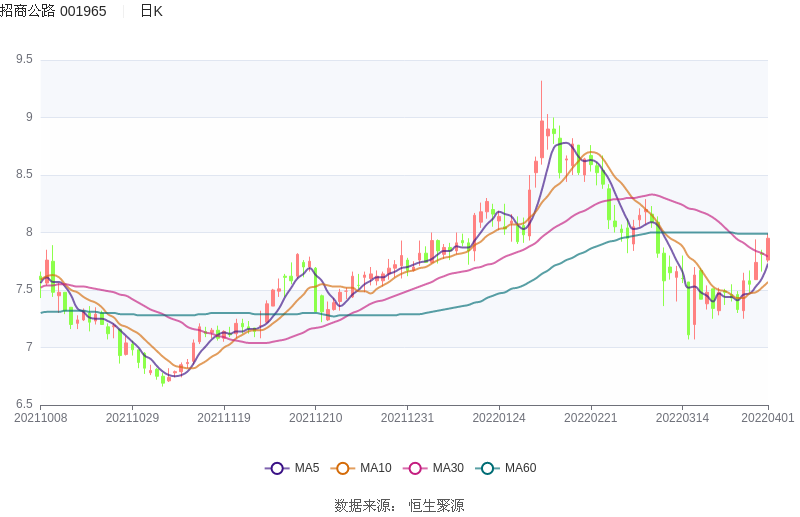This screenshot has width=800, height=517.
Task: Jump to the 20220401 date on the axis
Action: pyautogui.click(x=768, y=418)
